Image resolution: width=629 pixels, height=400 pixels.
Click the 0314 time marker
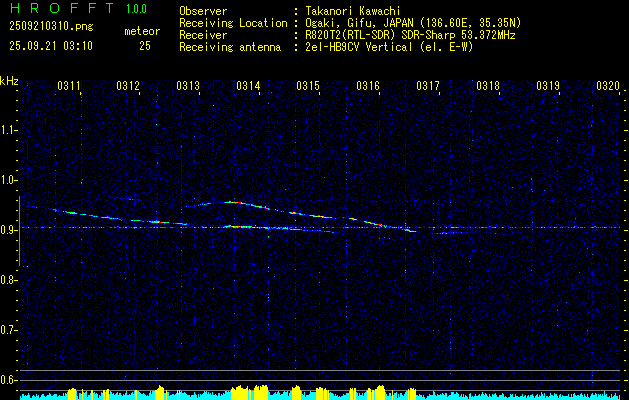point(248,86)
